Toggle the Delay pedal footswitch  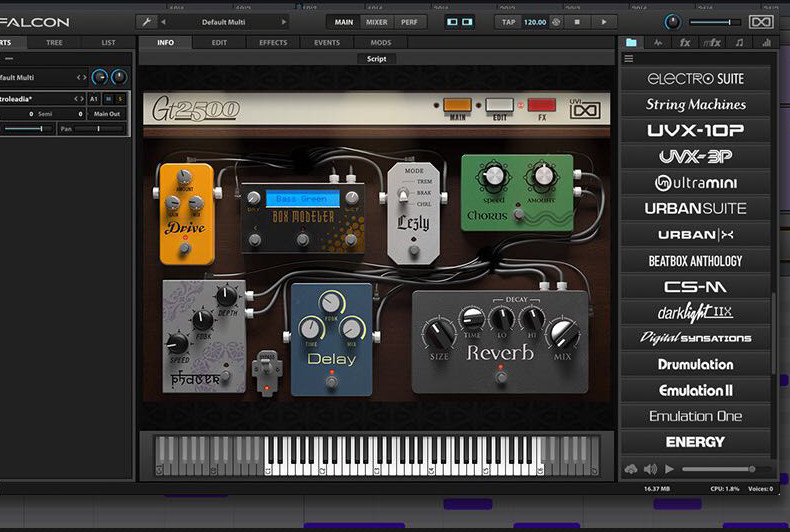[331, 382]
